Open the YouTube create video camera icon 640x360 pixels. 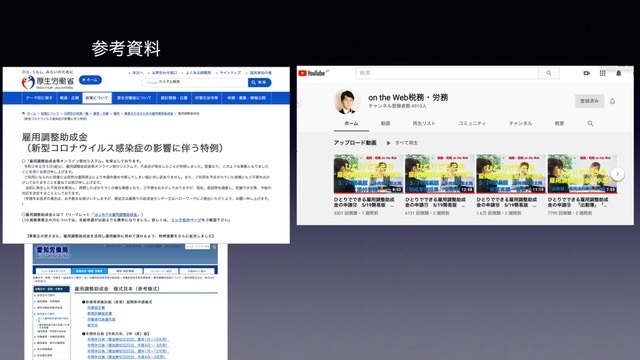(587, 73)
